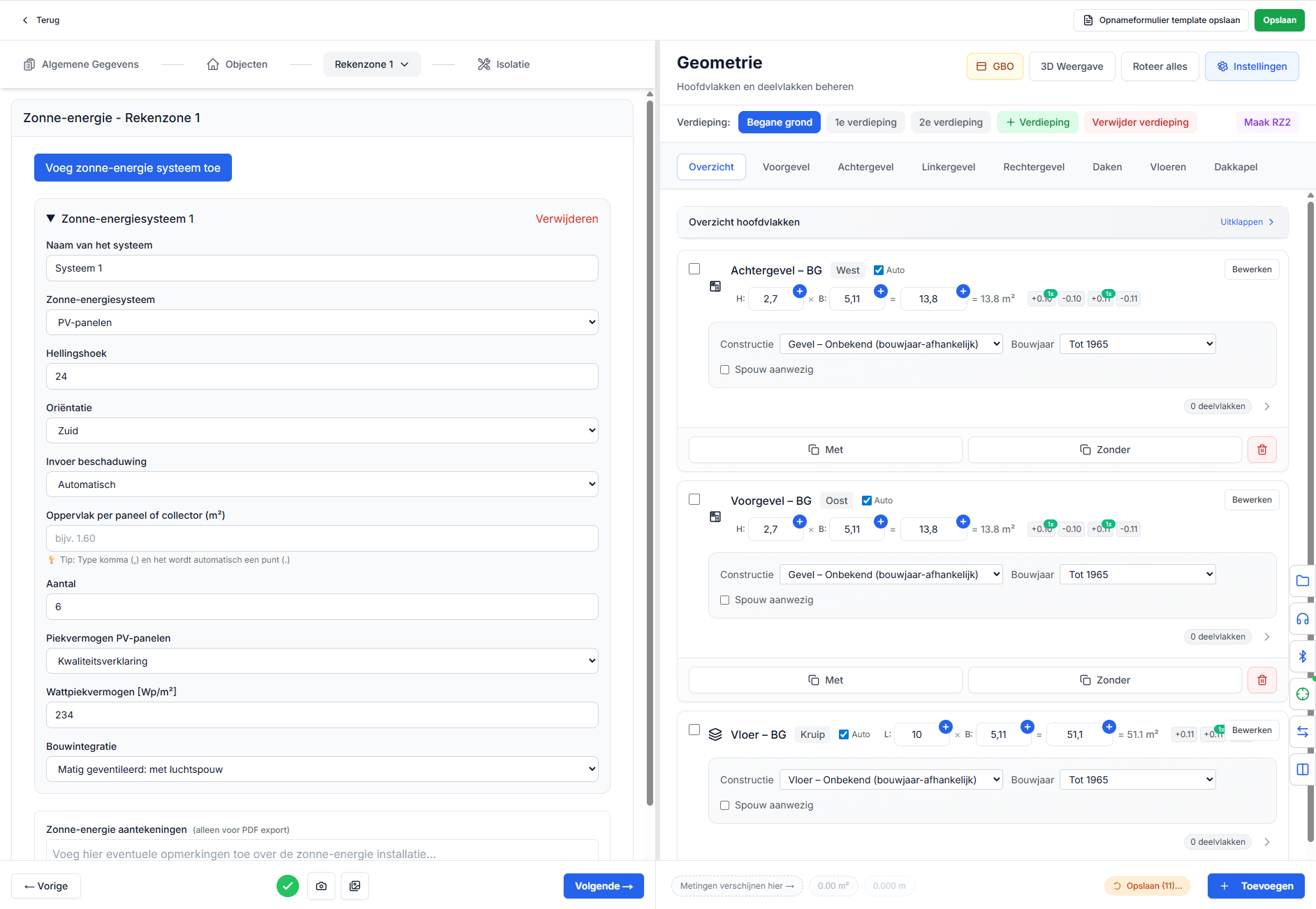1316x909 pixels.
Task: Click the blue plus stepper beside height 2,7
Action: (799, 291)
